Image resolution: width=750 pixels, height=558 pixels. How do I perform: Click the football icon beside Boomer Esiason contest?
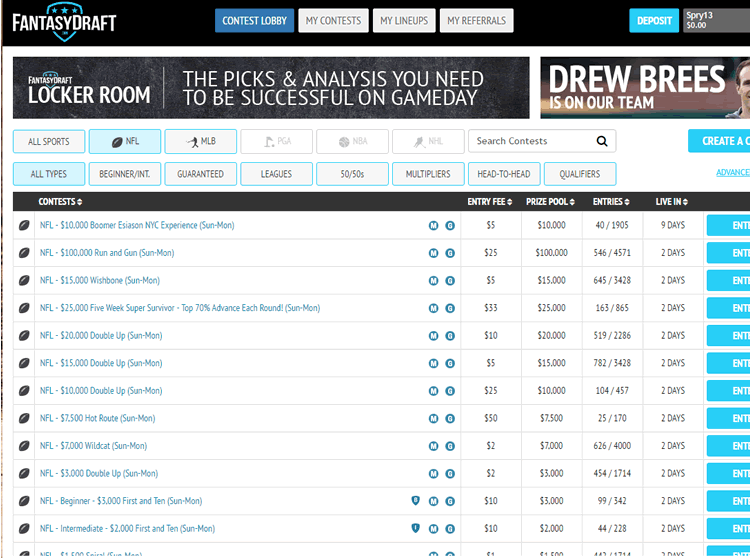pos(24,225)
